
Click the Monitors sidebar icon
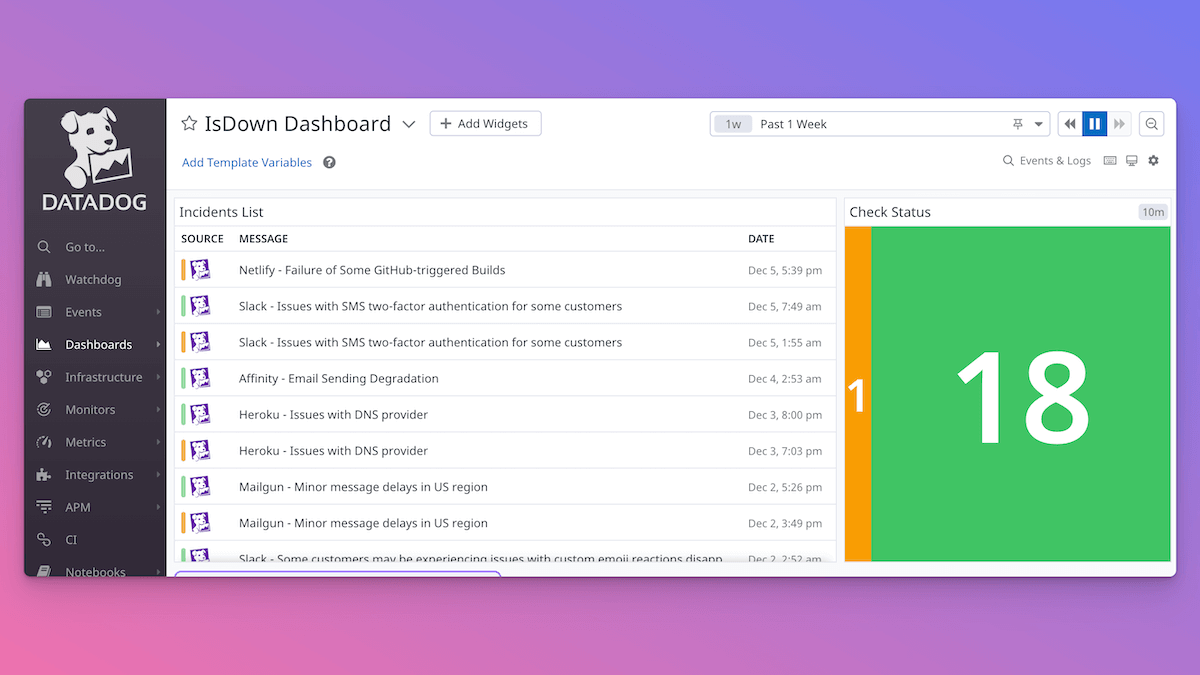44,410
